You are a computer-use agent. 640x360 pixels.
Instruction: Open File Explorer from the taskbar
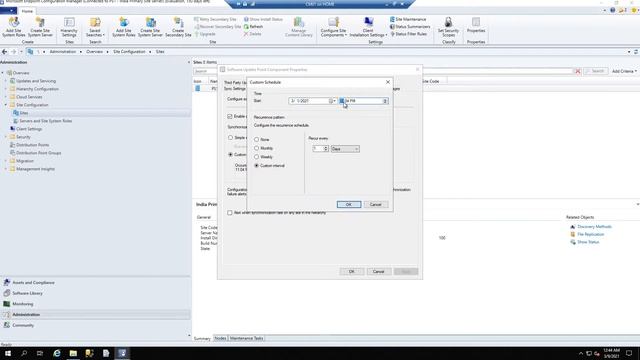[x=73, y=353]
